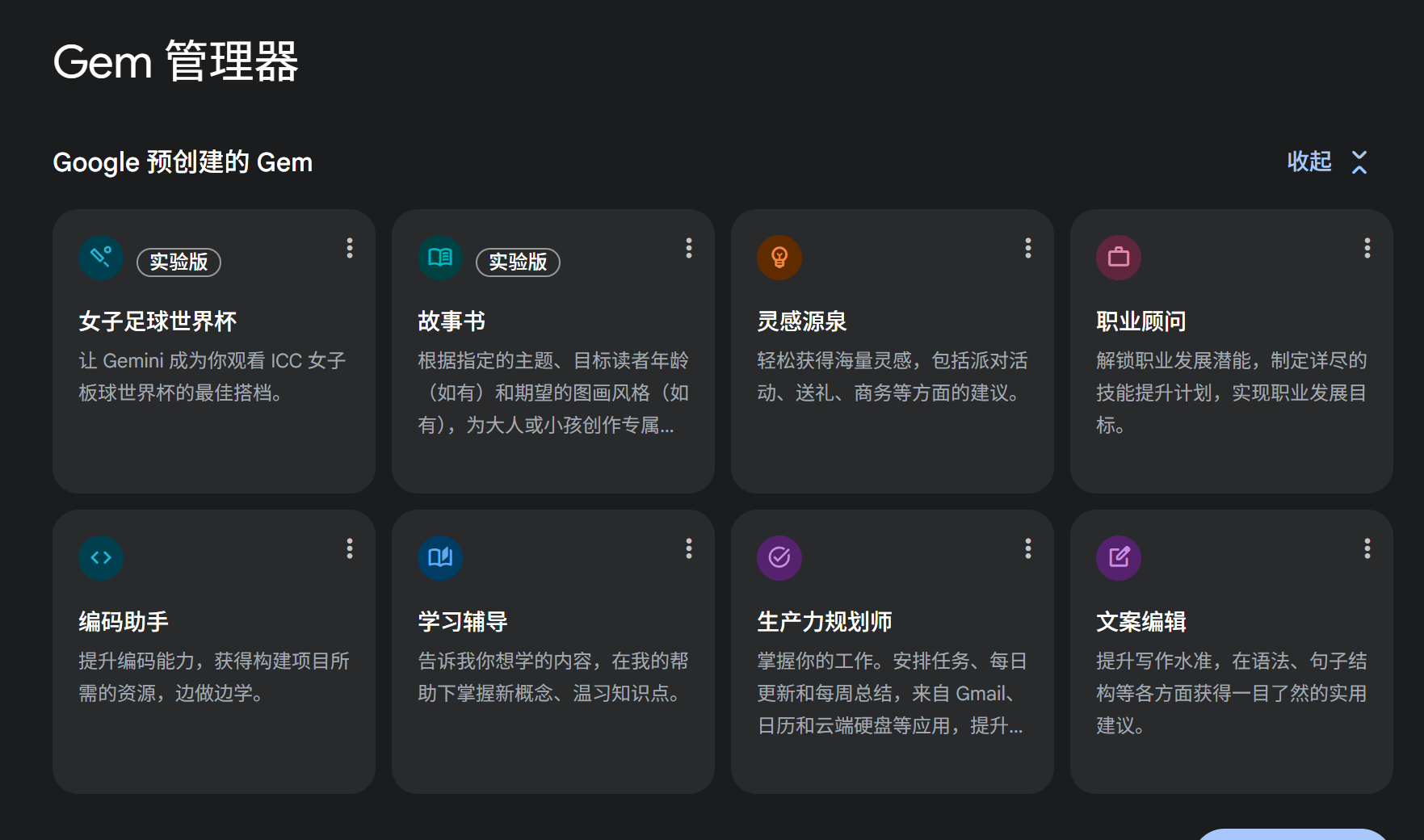Open more options for 女子足球世界杯
Screen dimensions: 1424x840
(350, 248)
